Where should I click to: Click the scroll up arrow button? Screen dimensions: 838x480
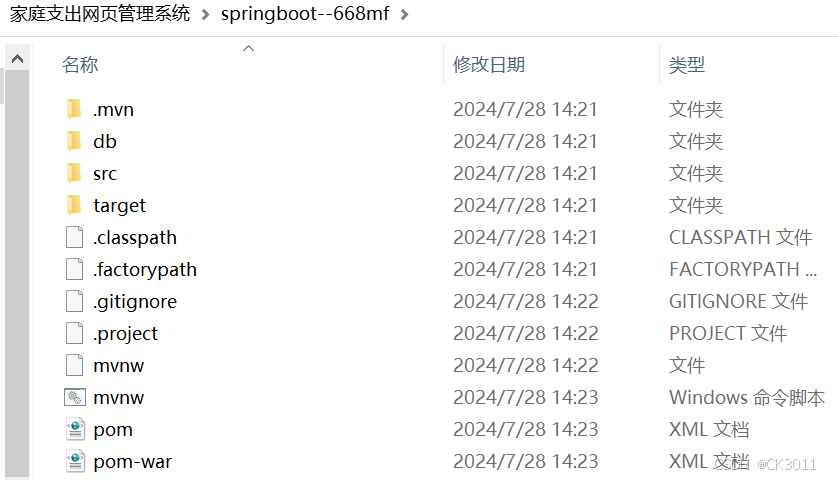[17, 58]
